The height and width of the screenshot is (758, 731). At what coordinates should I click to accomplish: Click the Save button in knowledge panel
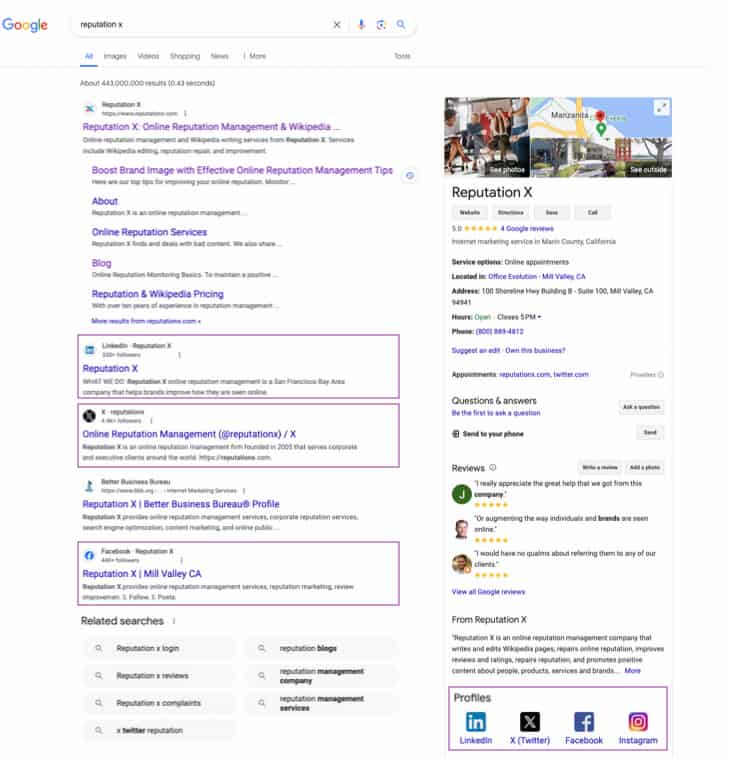552,212
